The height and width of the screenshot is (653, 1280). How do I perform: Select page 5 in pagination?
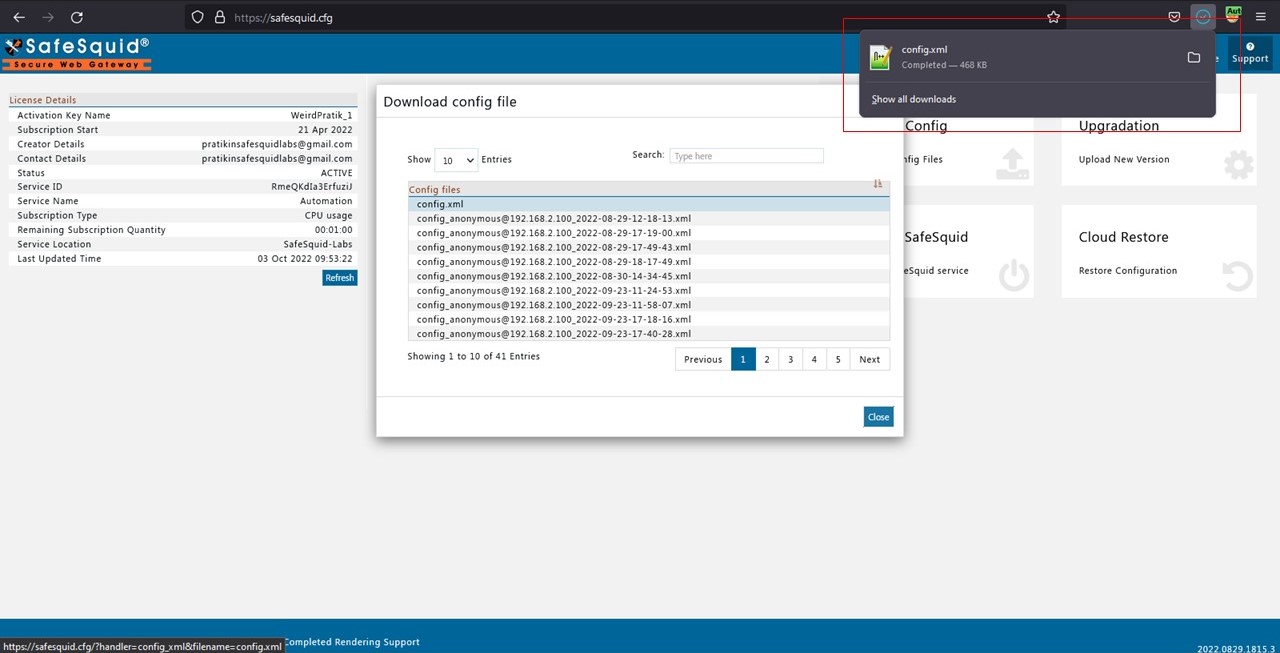pos(838,359)
